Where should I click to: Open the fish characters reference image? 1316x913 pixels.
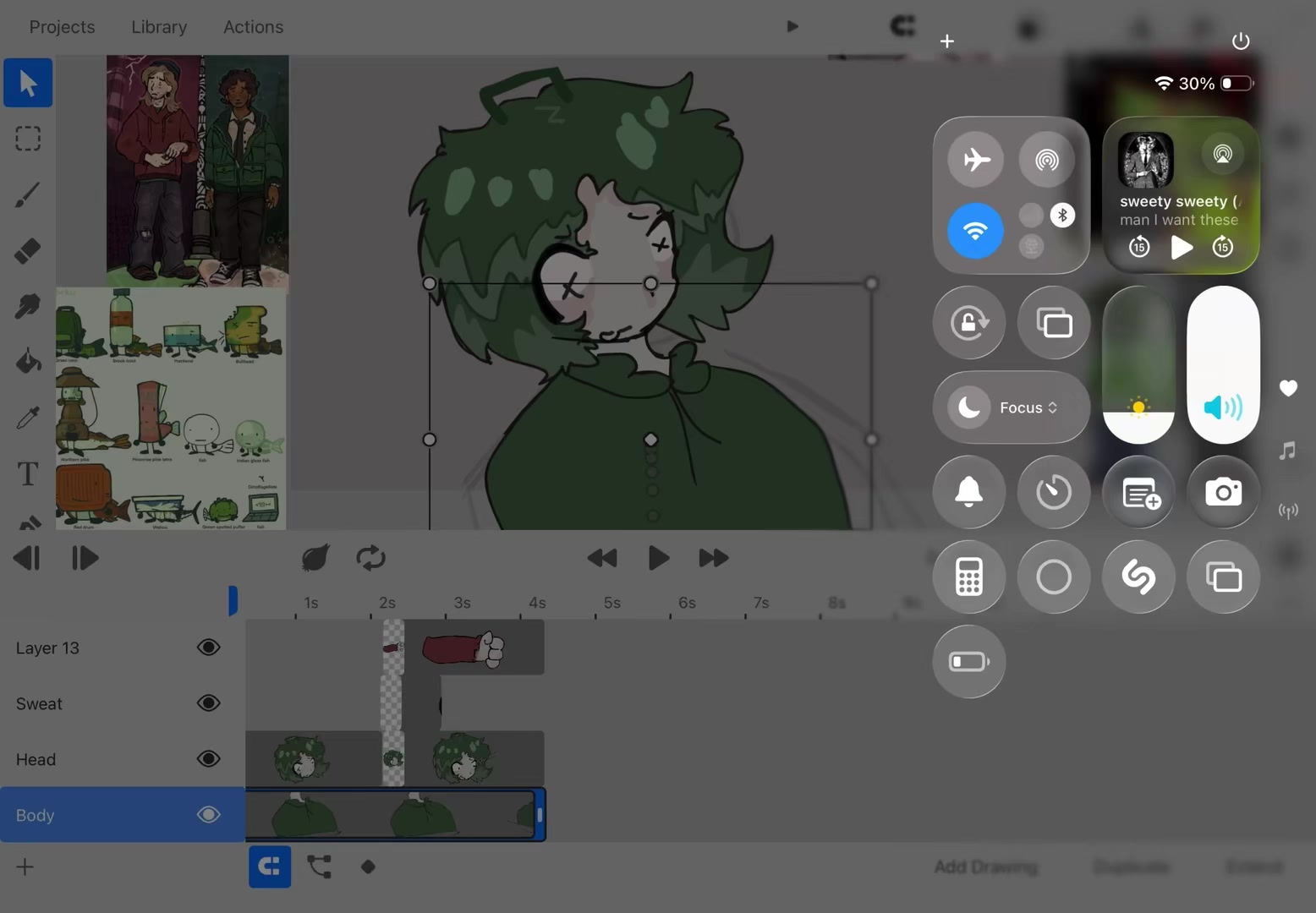171,408
